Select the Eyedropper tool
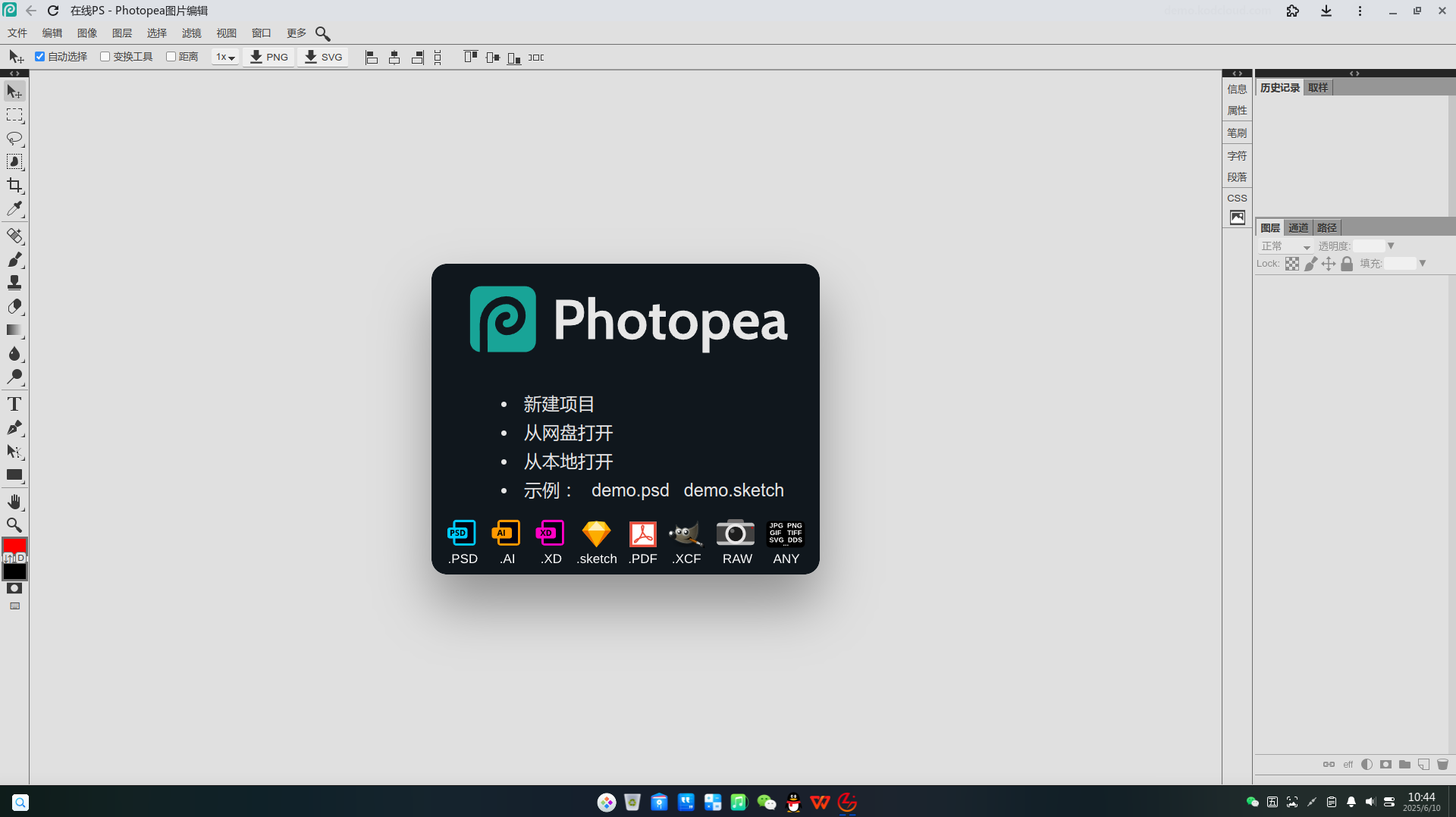 tap(14, 209)
